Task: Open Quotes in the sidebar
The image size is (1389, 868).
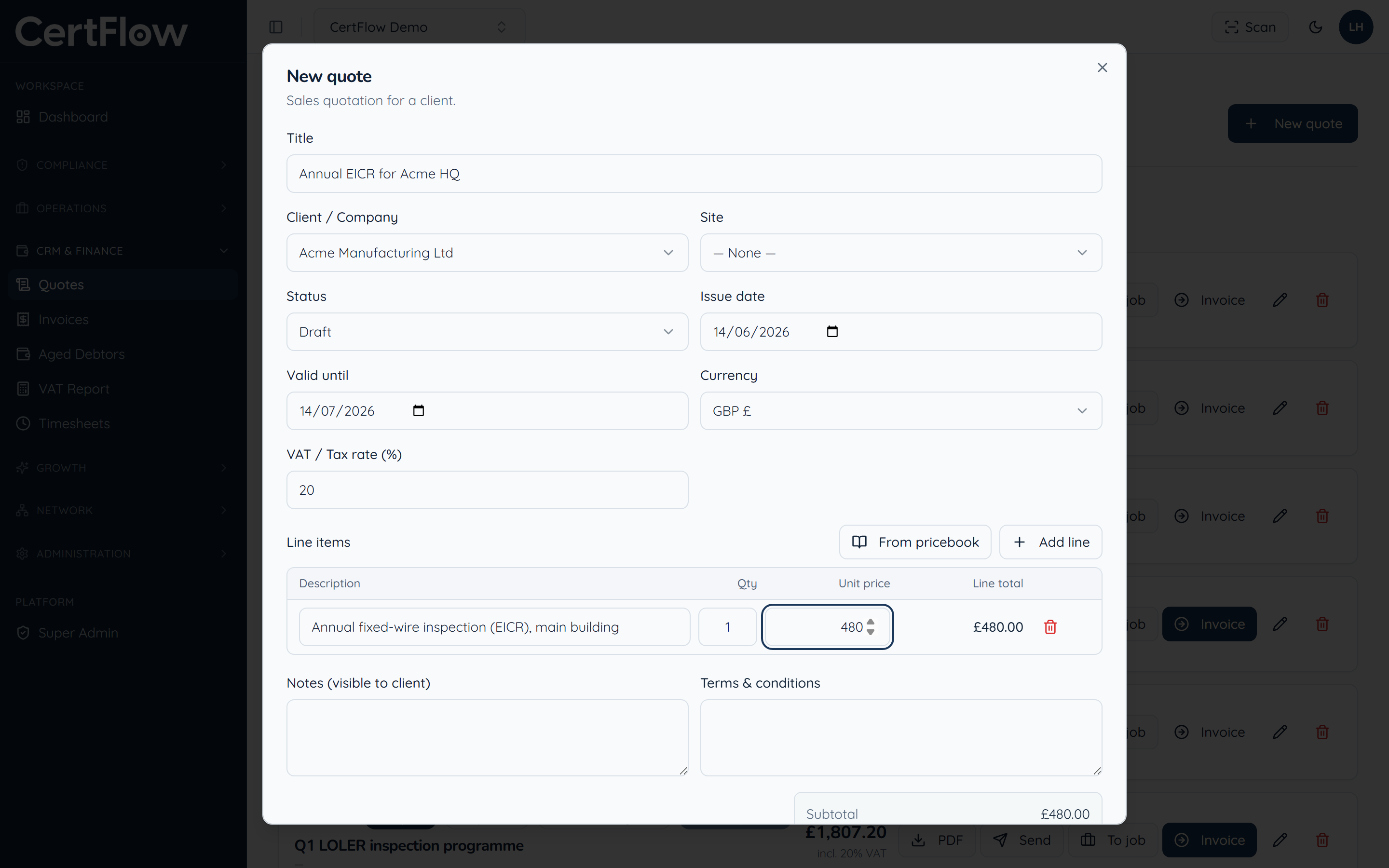Action: 123,285
